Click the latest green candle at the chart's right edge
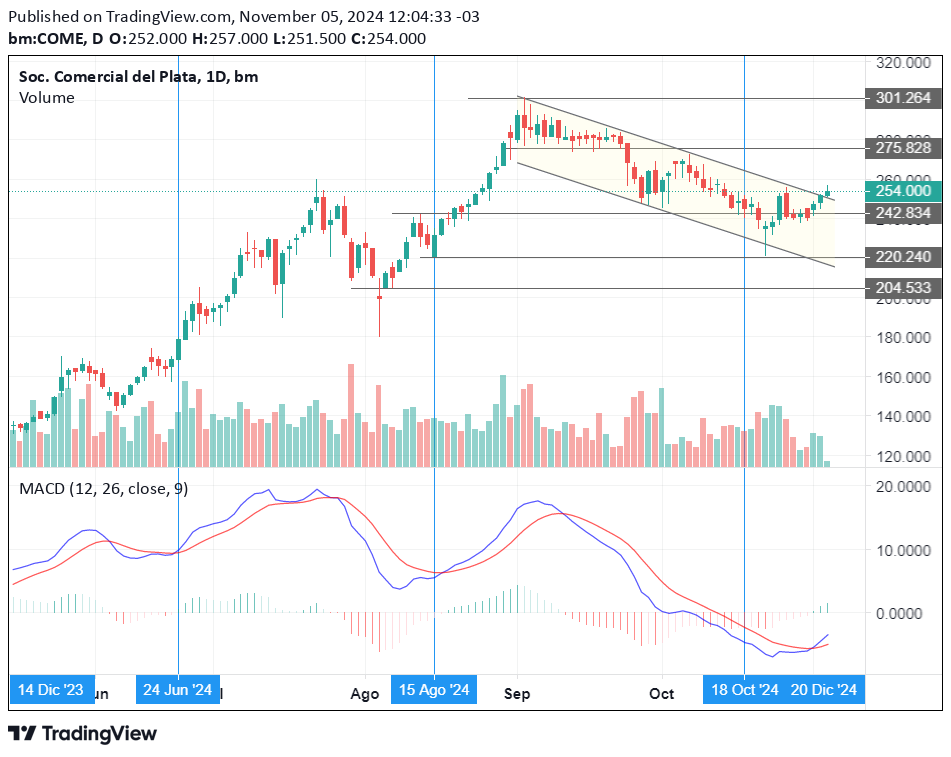This screenshot has height=757, width=951. (827, 192)
